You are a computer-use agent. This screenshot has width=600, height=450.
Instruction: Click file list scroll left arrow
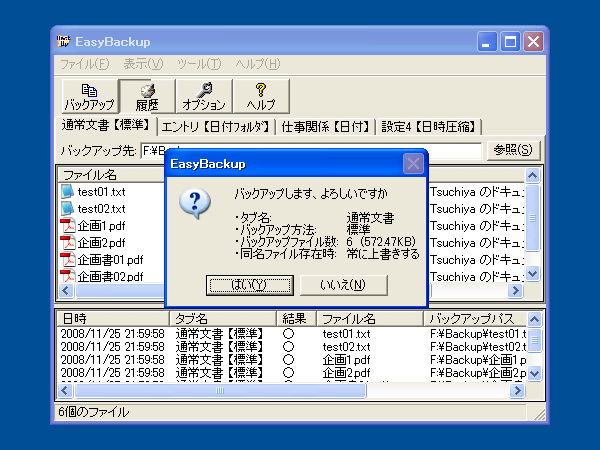click(66, 291)
